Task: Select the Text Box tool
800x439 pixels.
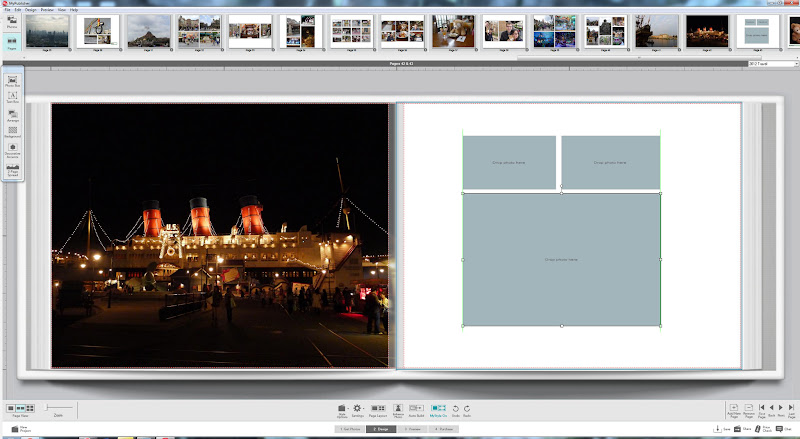Action: click(x=12, y=97)
